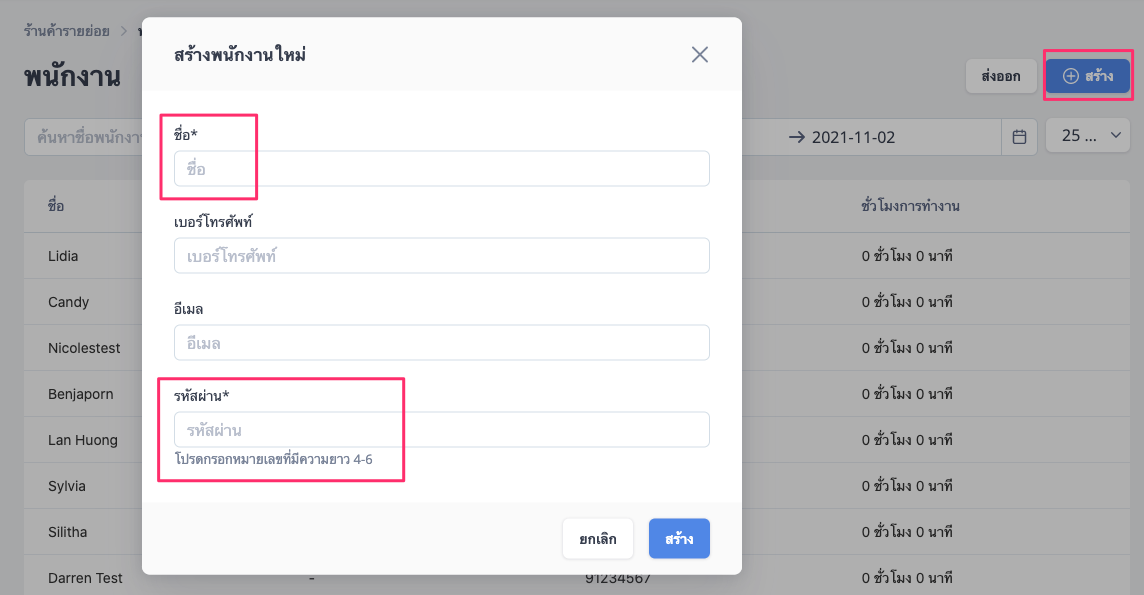Click the ชื่อ name input field

441,168
